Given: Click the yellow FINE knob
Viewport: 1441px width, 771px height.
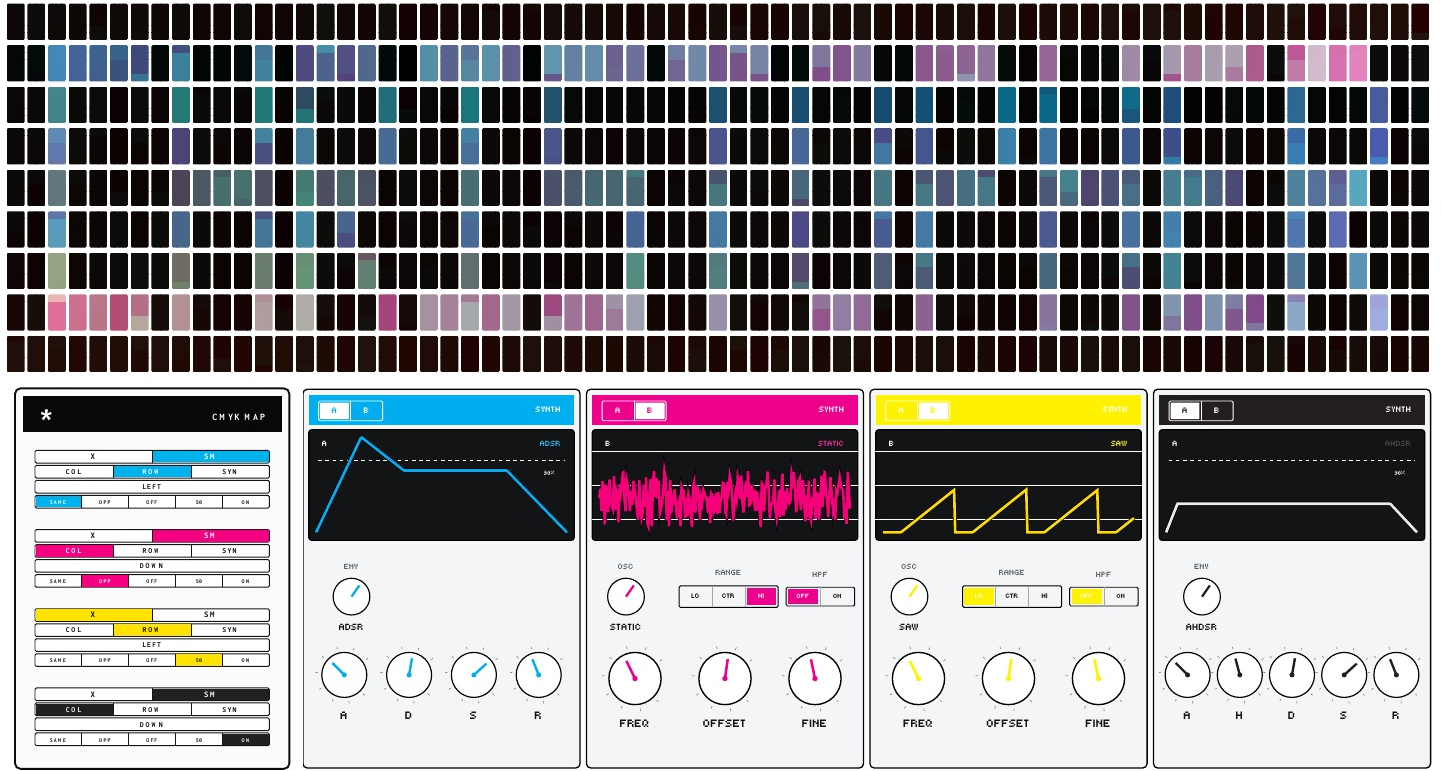Looking at the screenshot, I should pyautogui.click(x=1098, y=678).
